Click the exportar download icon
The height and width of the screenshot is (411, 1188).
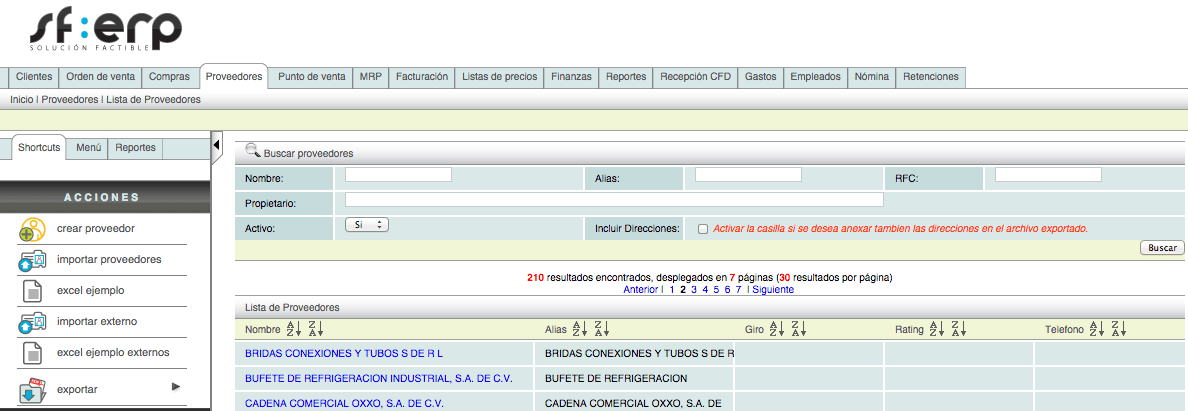tap(32, 389)
